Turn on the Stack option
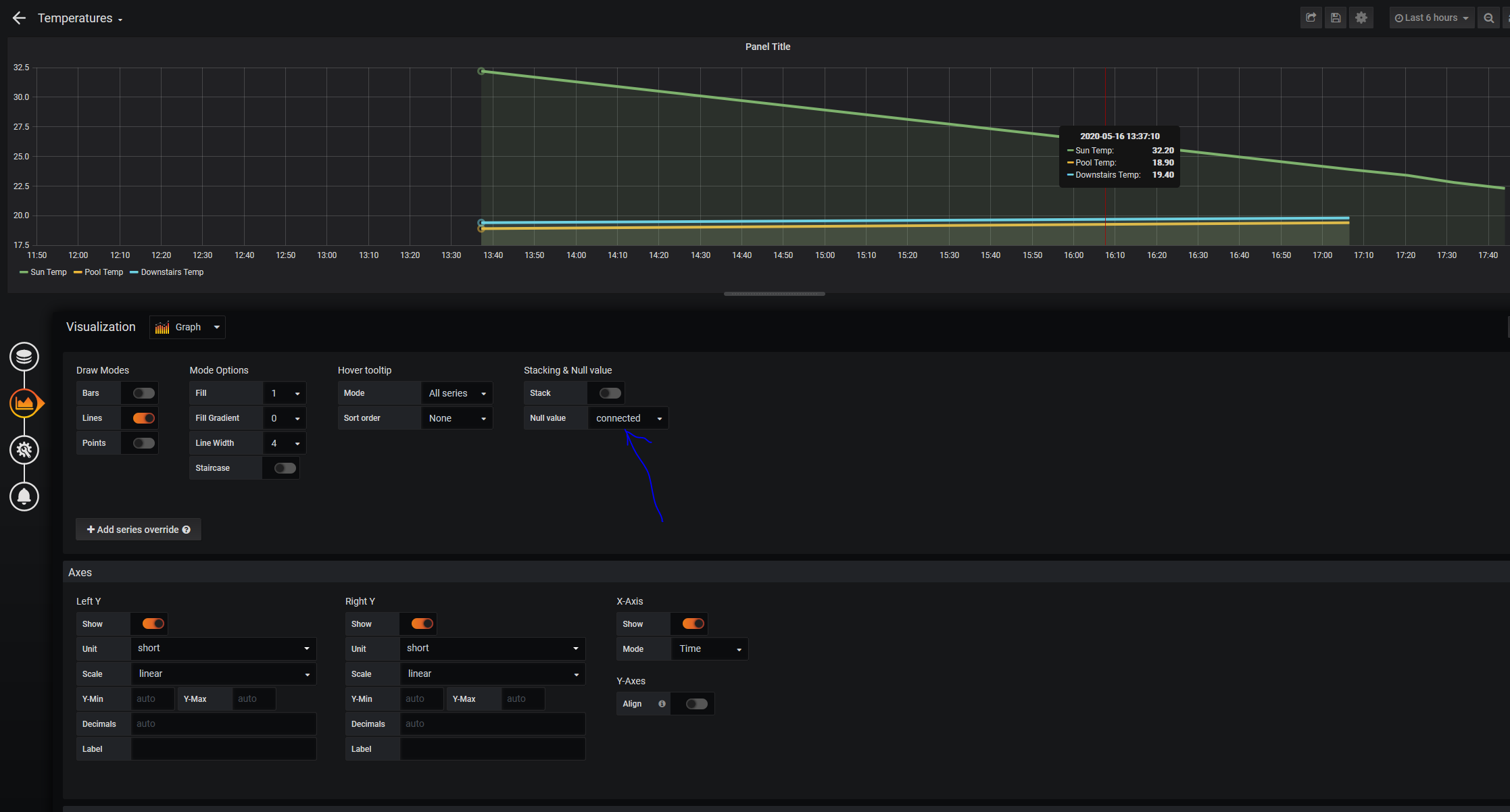This screenshot has height=812, width=1510. pos(606,392)
